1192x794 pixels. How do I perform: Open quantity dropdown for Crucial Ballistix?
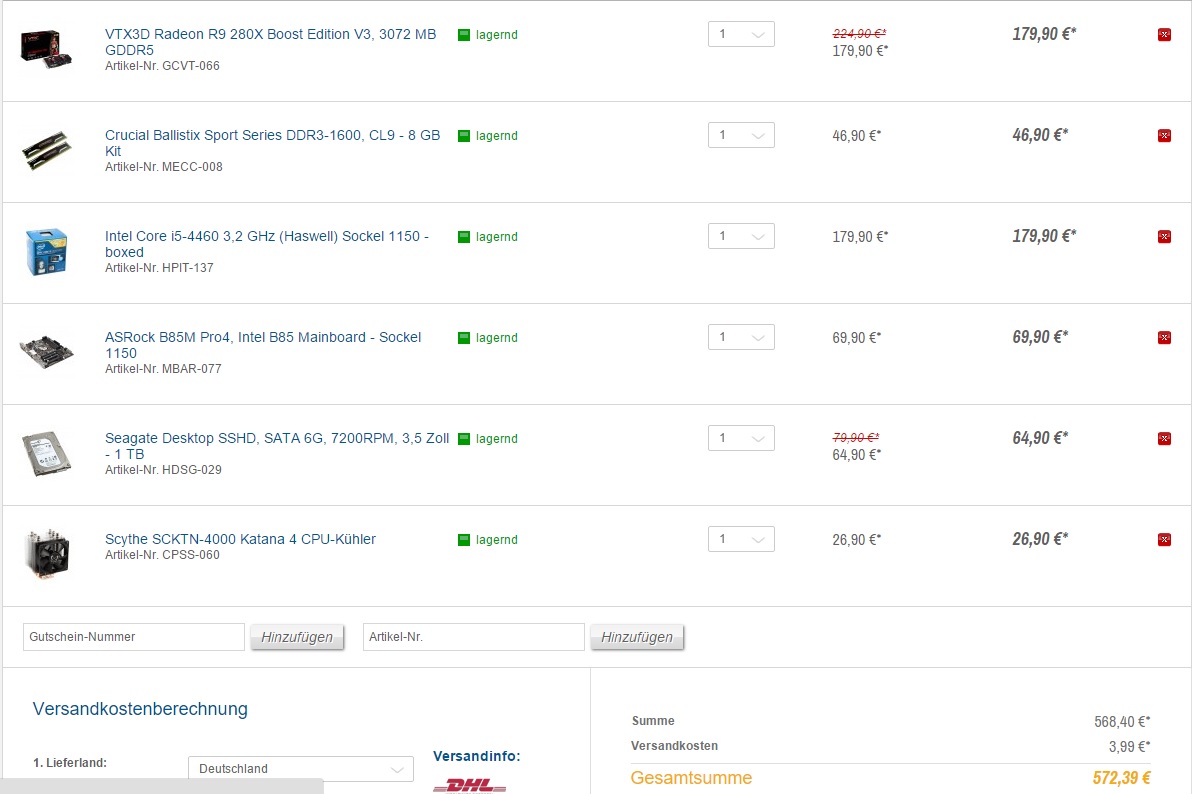pos(741,135)
